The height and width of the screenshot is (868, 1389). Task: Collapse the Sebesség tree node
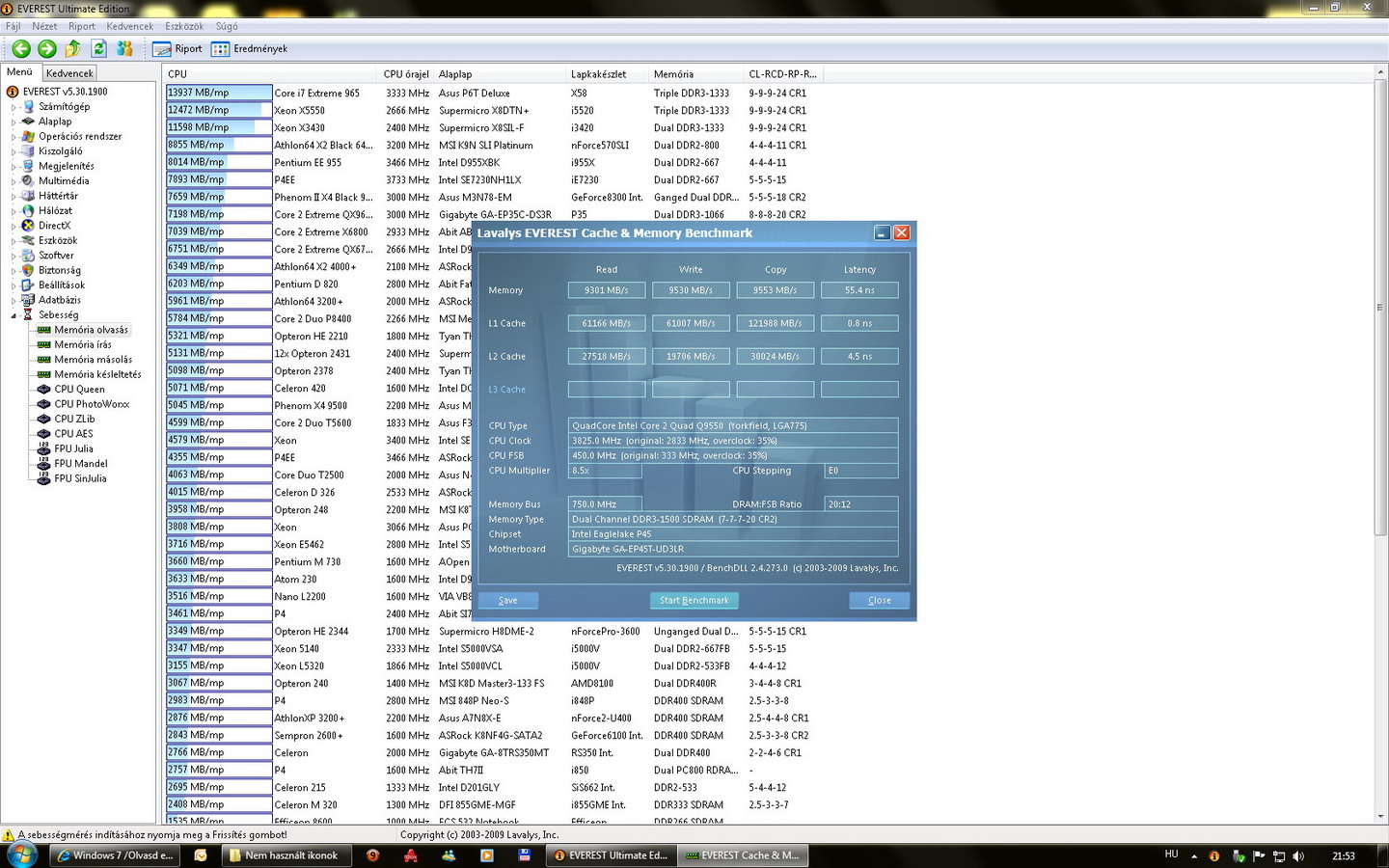(14, 315)
